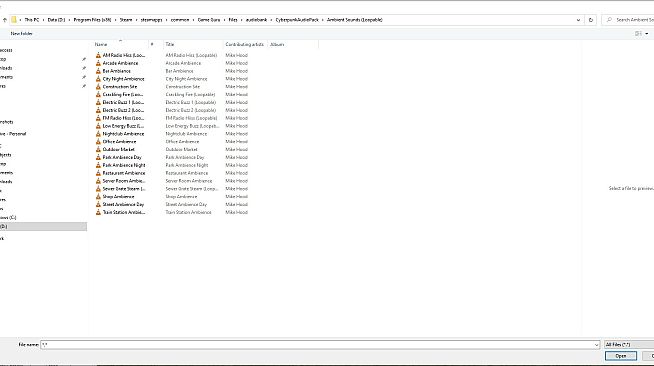Click the Park Ambience Night file icon

point(98,165)
